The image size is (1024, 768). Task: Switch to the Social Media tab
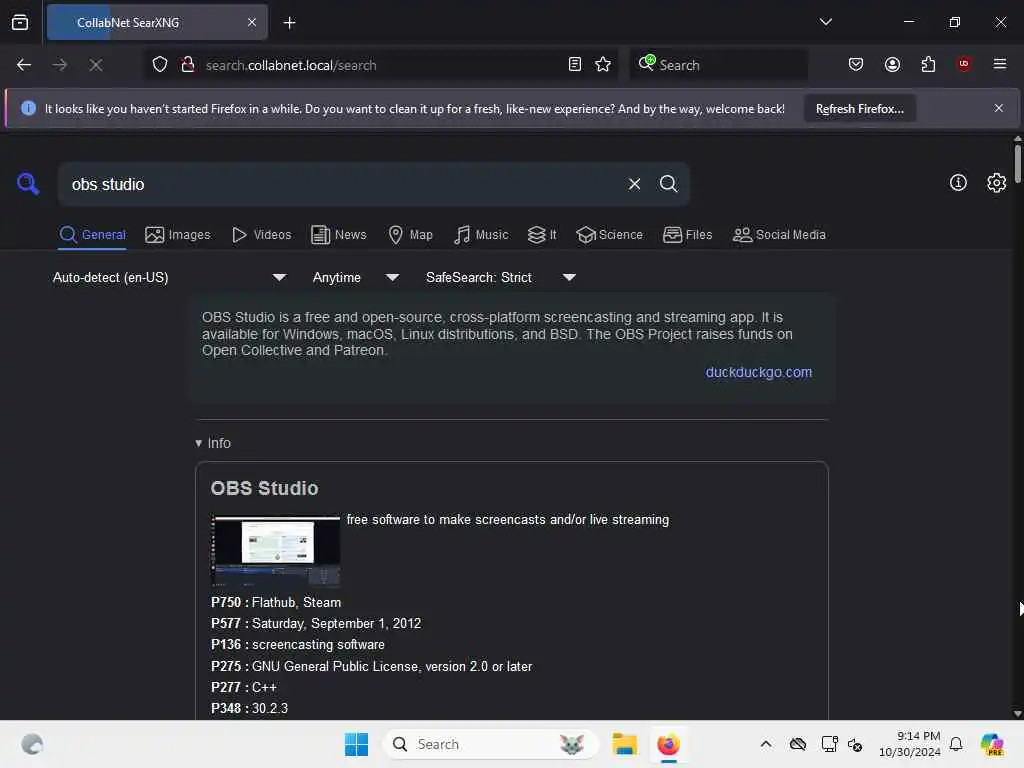click(x=779, y=234)
